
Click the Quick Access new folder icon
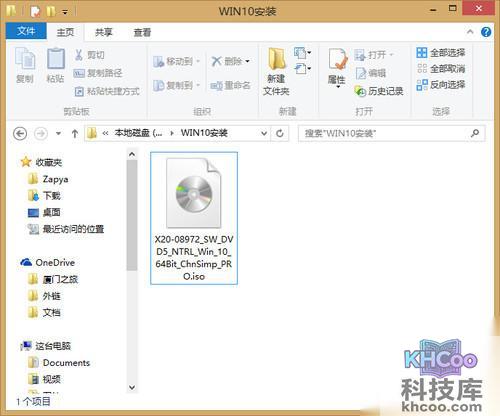point(51,12)
